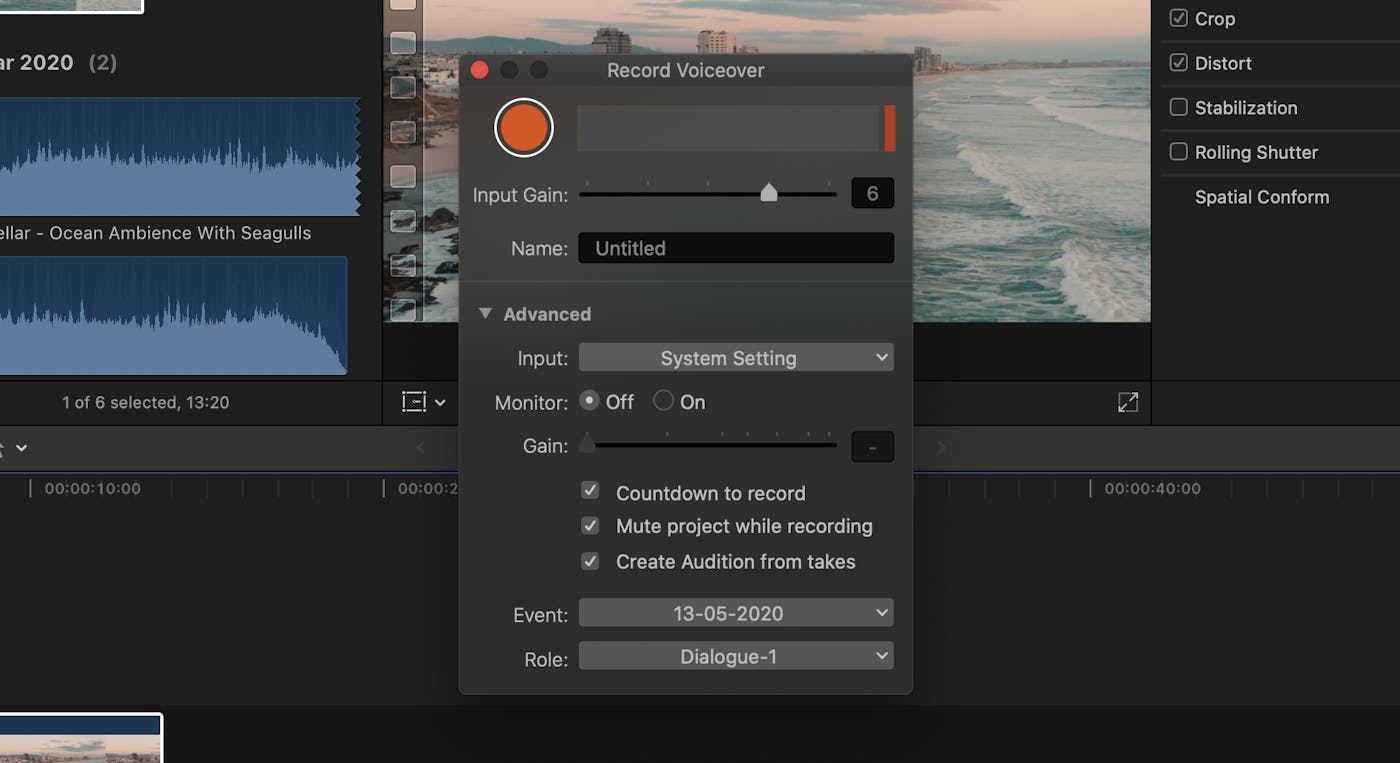Open the Event 13-05-2020 dropdown
Image resolution: width=1400 pixels, height=763 pixels.
[735, 613]
